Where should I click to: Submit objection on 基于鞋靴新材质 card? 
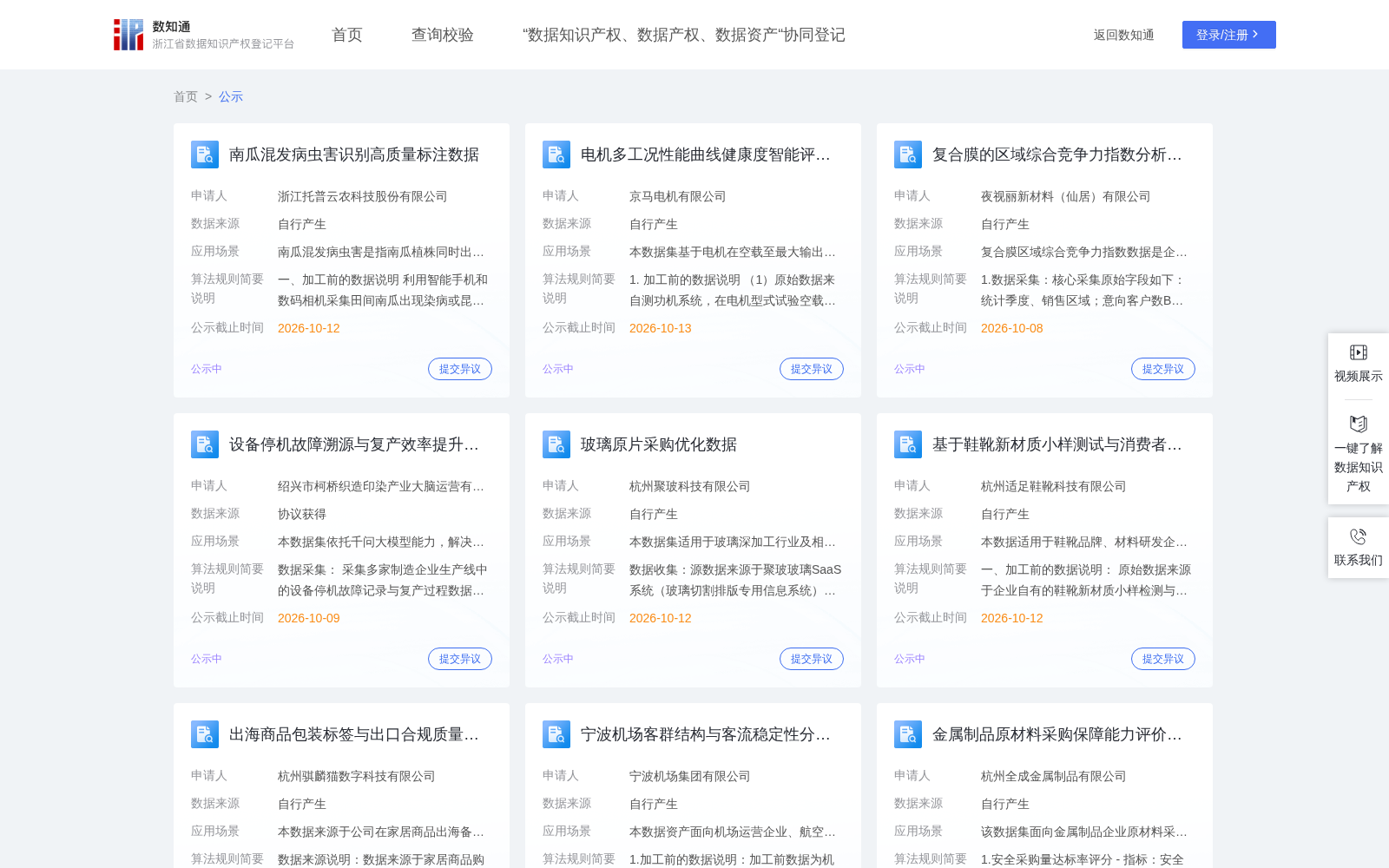tap(1163, 659)
